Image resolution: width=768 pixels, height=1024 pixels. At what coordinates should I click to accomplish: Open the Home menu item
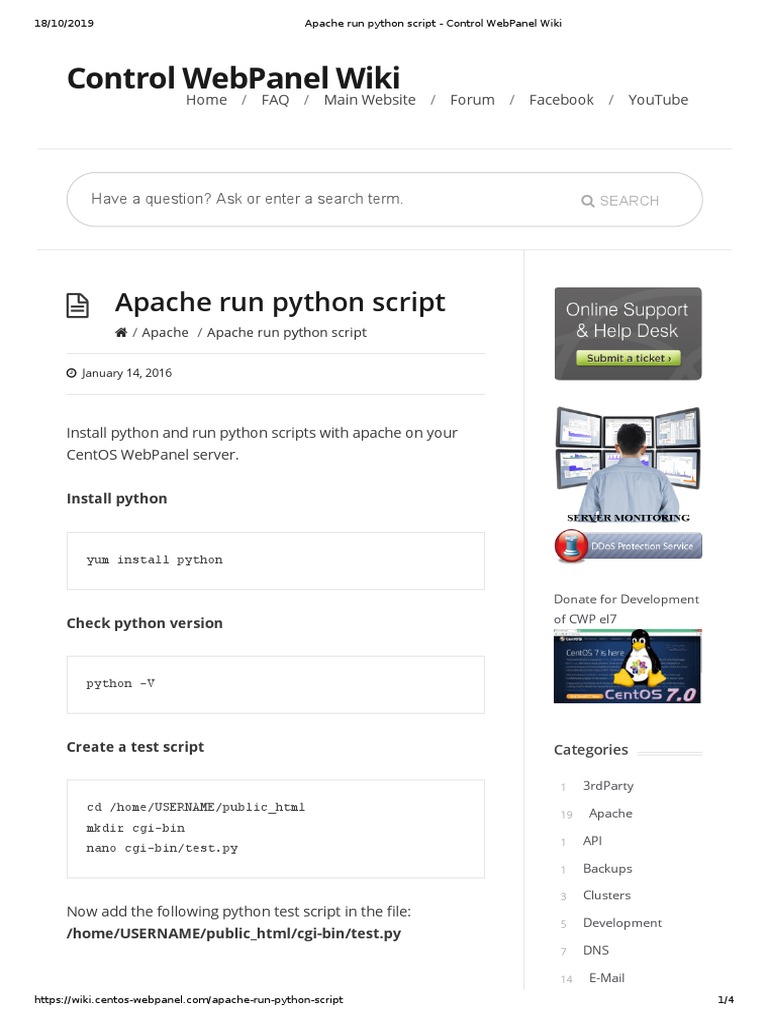(206, 100)
